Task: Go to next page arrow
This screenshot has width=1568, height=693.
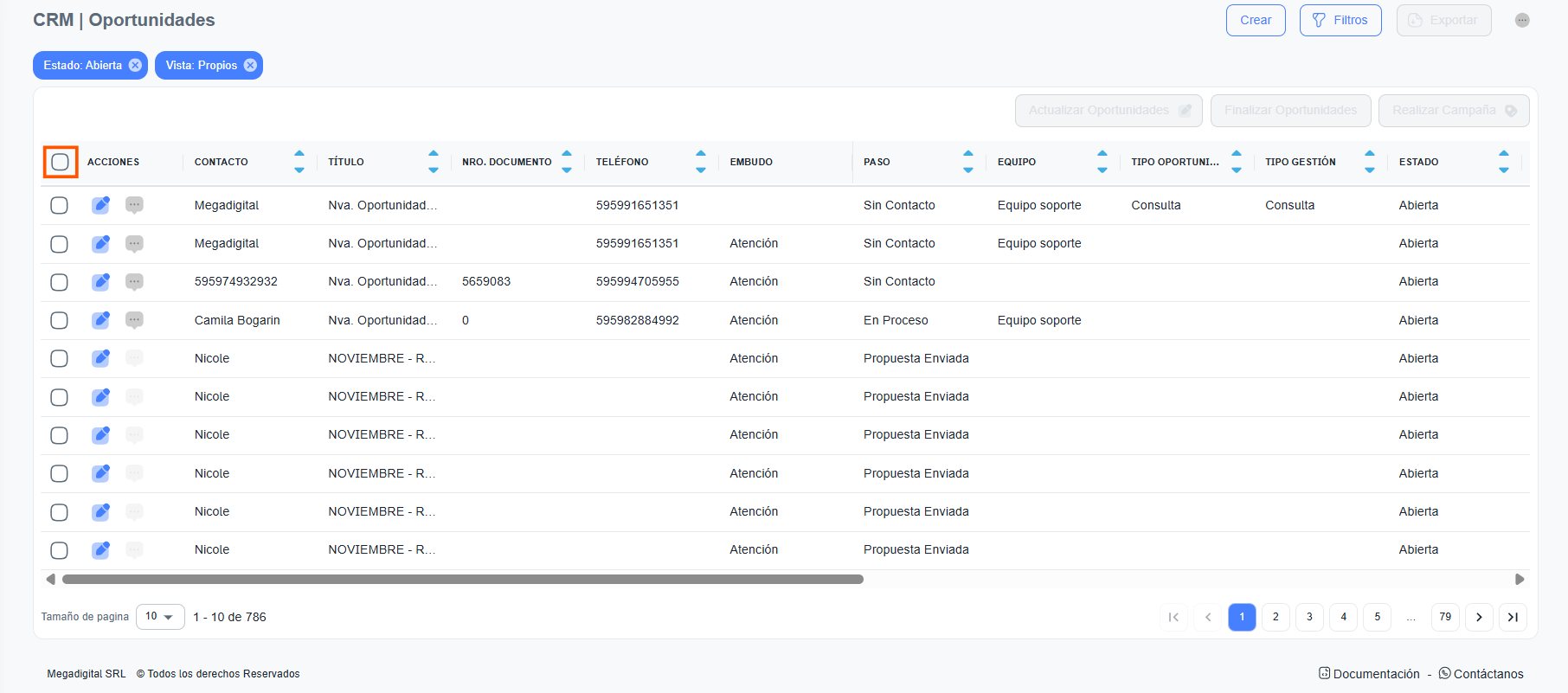Action: (x=1479, y=617)
